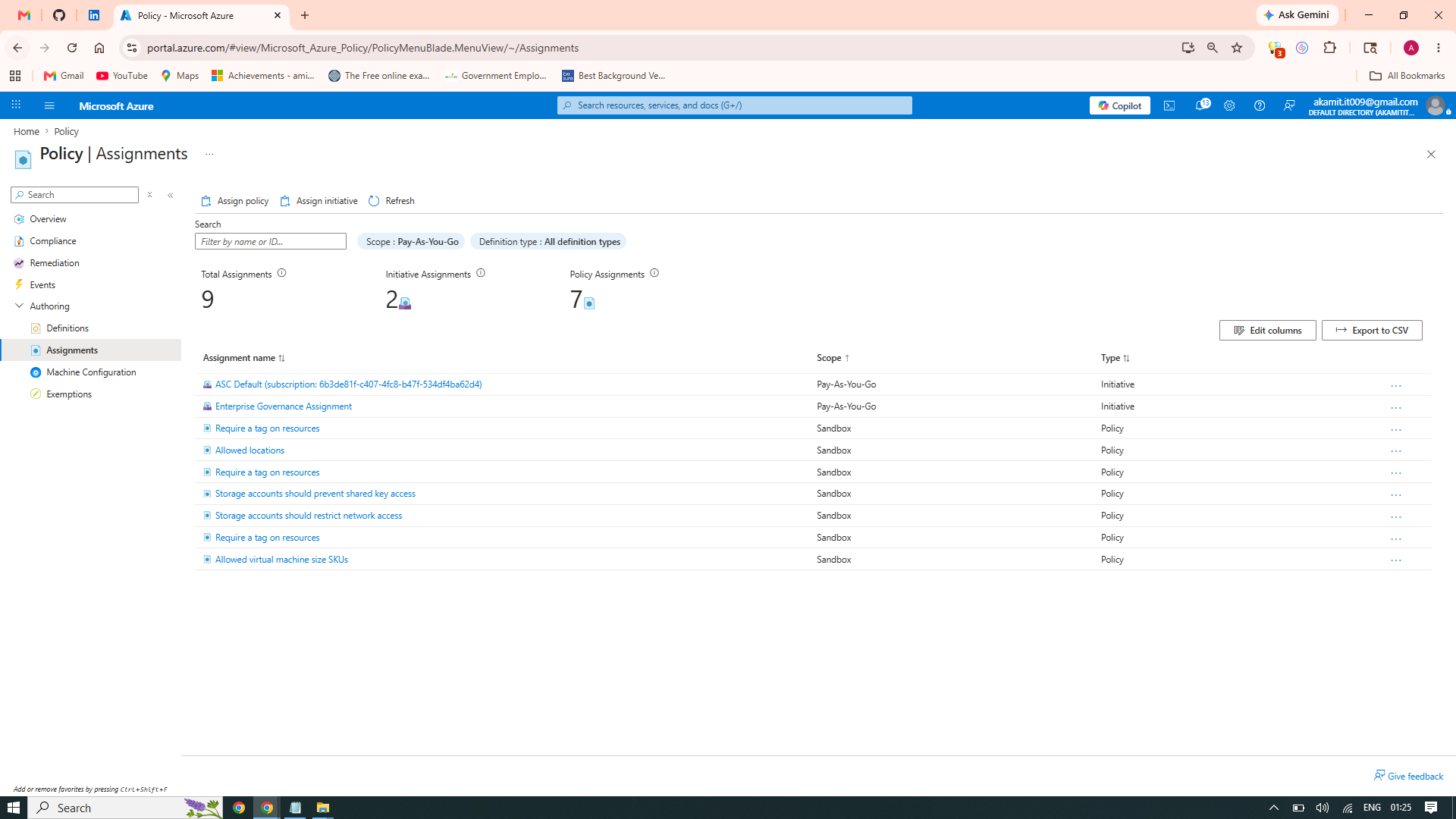
Task: Open the notifications bell
Action: point(1202,105)
